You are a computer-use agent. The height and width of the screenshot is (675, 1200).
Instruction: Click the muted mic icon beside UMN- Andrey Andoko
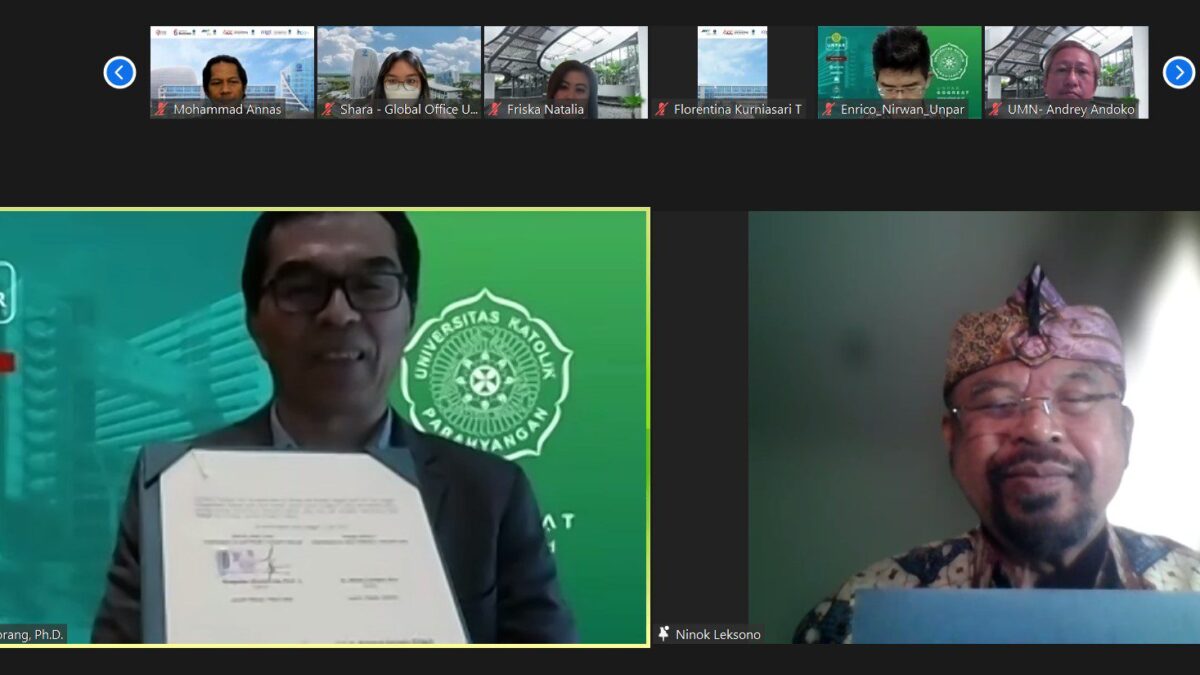[995, 109]
